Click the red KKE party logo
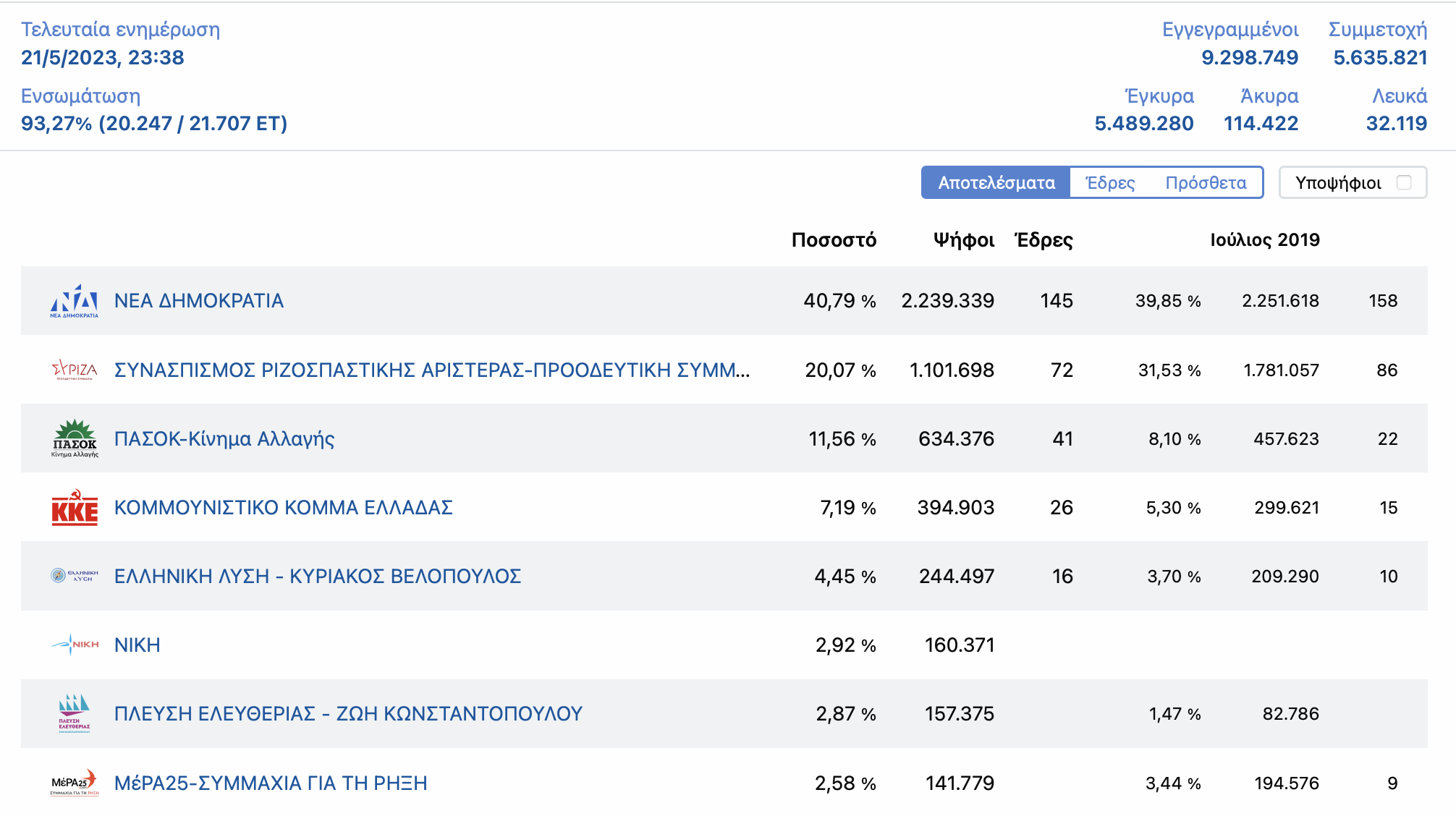The height and width of the screenshot is (816, 1456). (x=75, y=507)
